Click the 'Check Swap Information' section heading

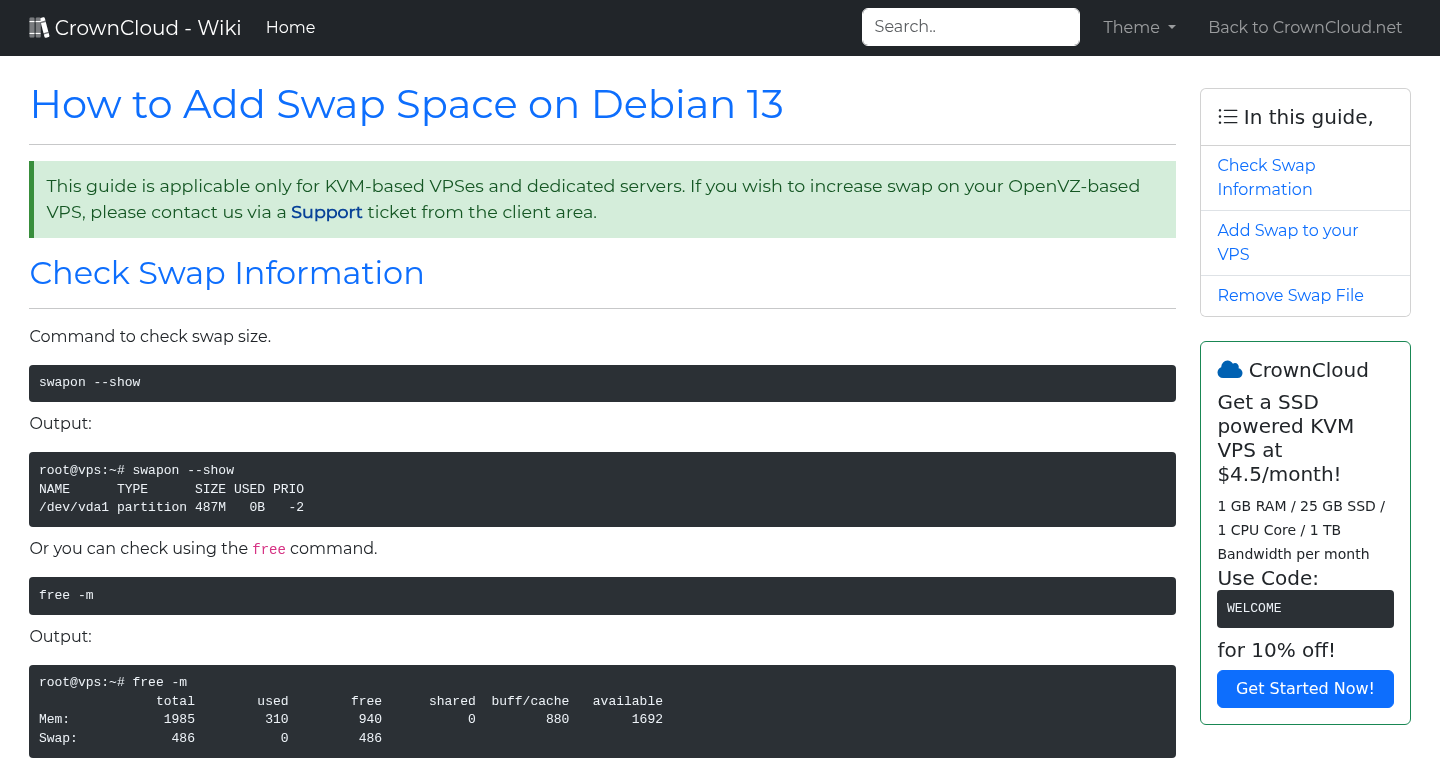[x=227, y=273]
